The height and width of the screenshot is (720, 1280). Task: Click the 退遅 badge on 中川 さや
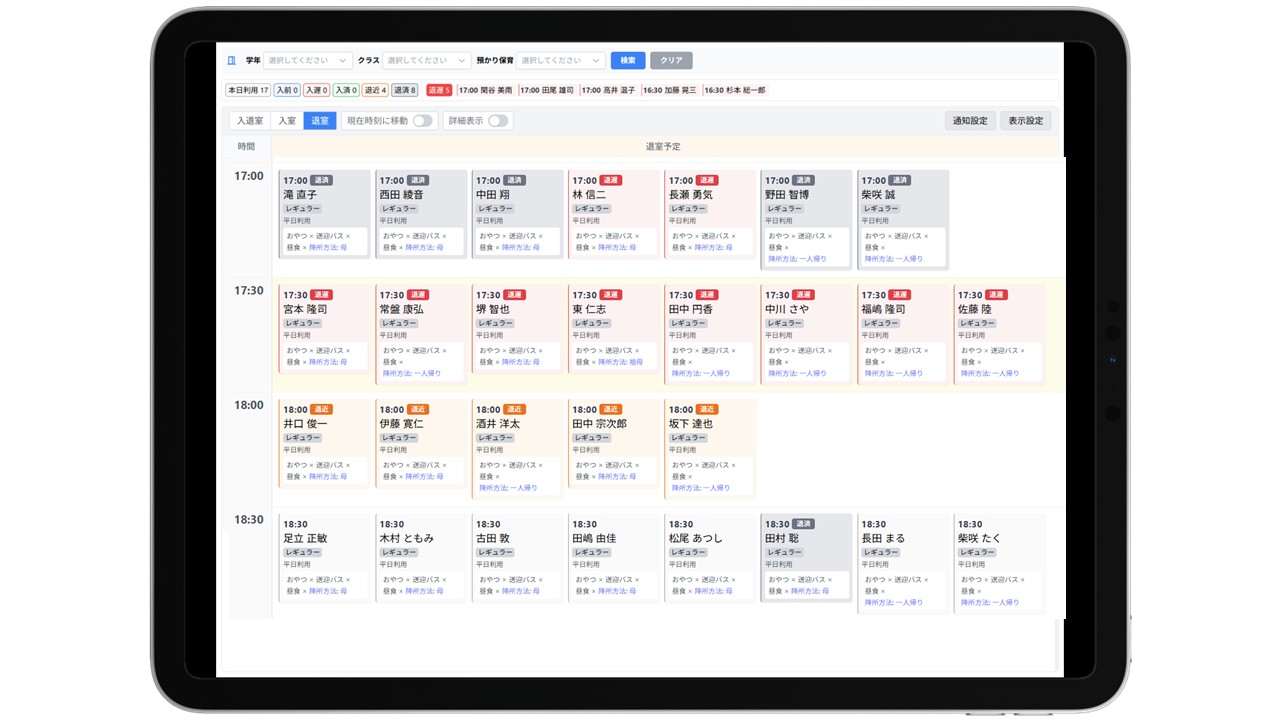803,295
